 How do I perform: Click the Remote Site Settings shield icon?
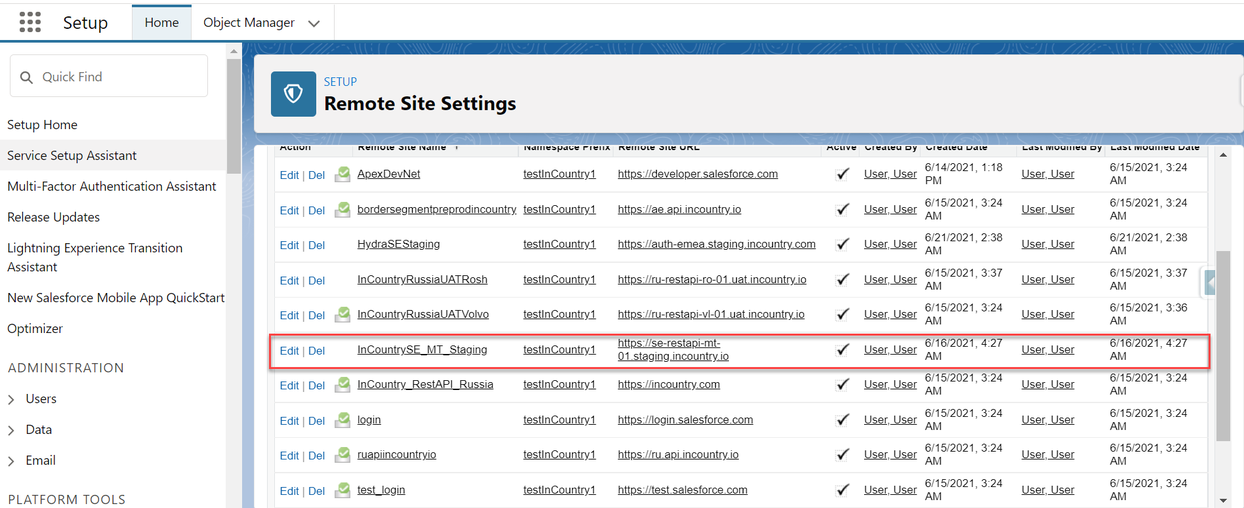click(x=293, y=94)
